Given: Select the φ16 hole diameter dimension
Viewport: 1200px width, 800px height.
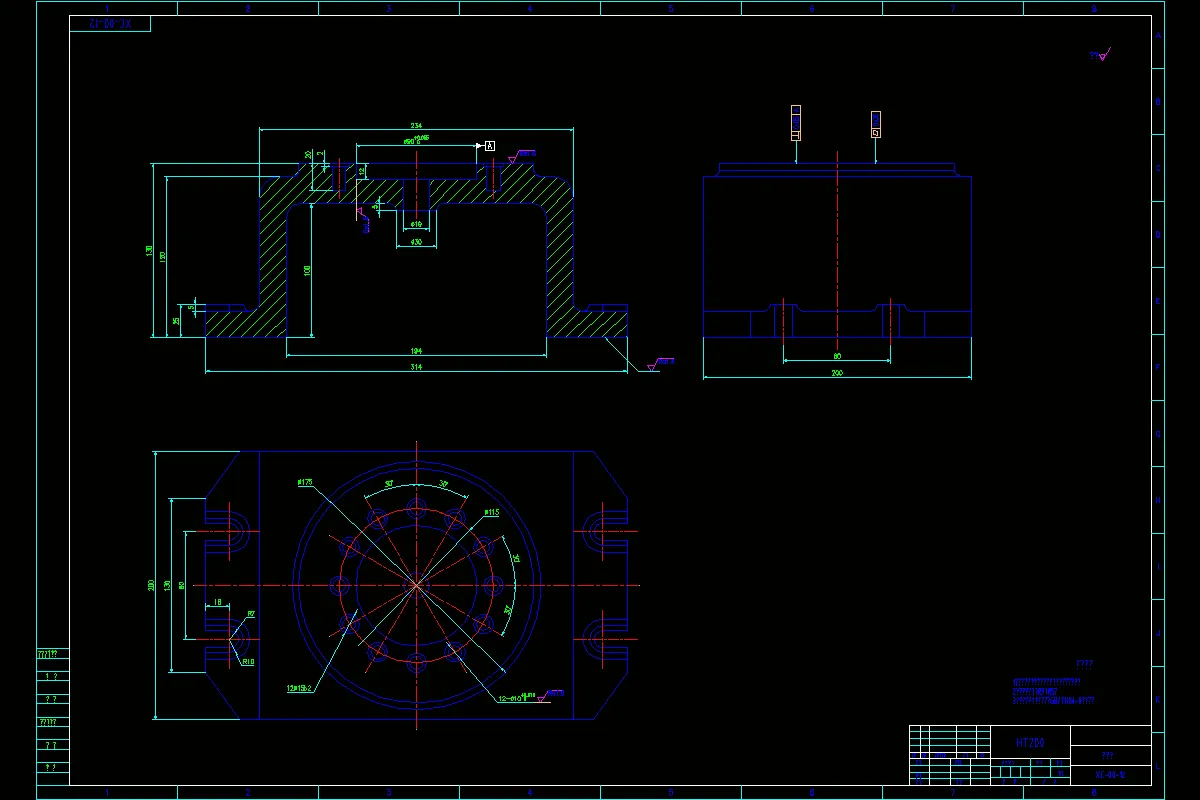Looking at the screenshot, I should pyautogui.click(x=416, y=225).
